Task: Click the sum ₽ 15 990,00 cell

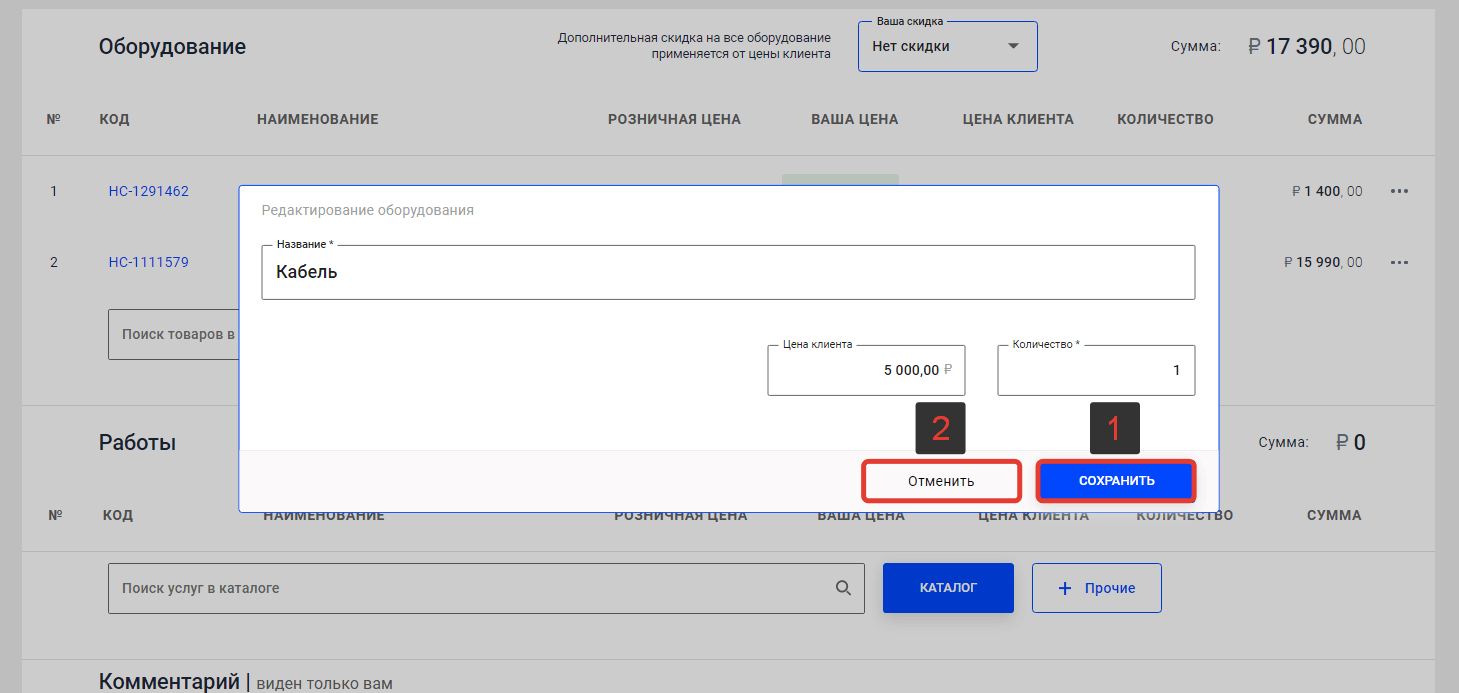Action: tap(1323, 262)
